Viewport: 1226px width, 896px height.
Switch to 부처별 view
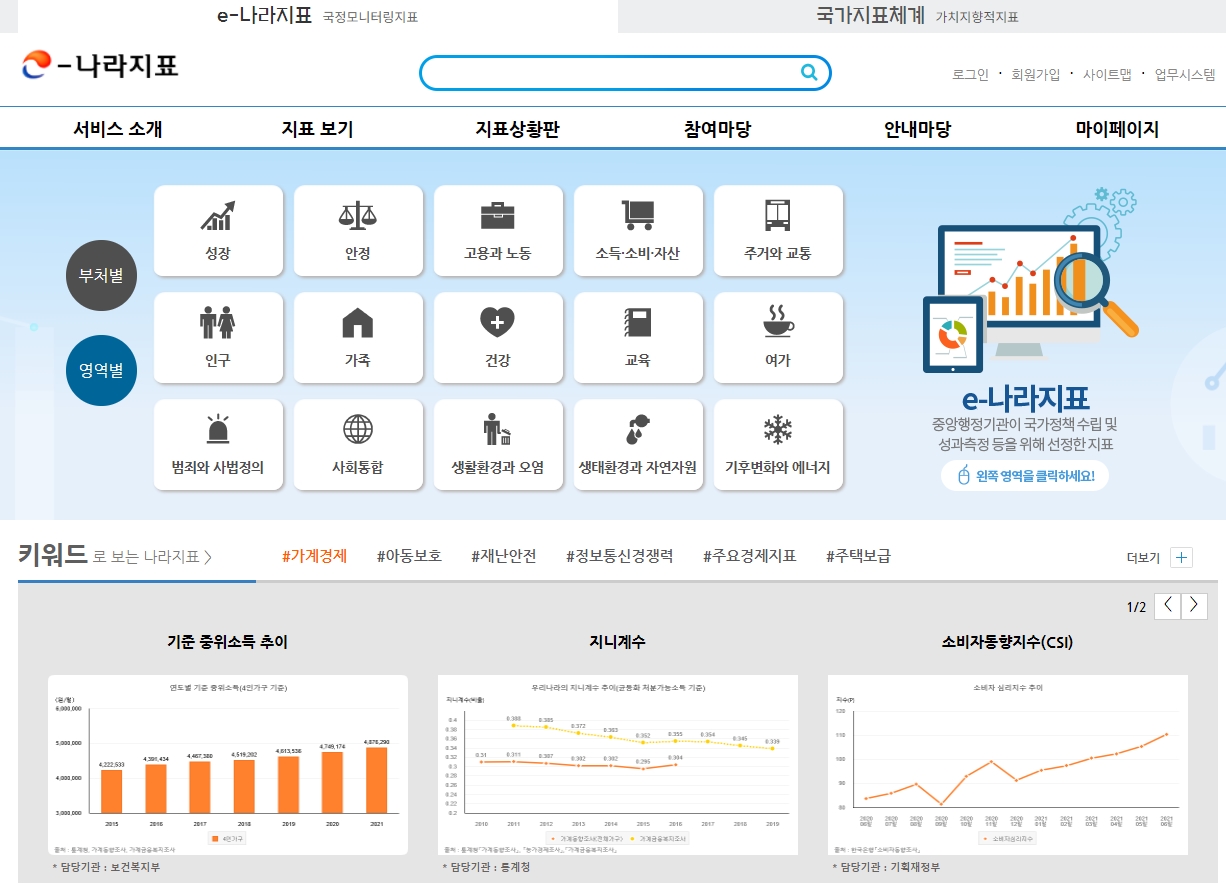click(x=101, y=275)
